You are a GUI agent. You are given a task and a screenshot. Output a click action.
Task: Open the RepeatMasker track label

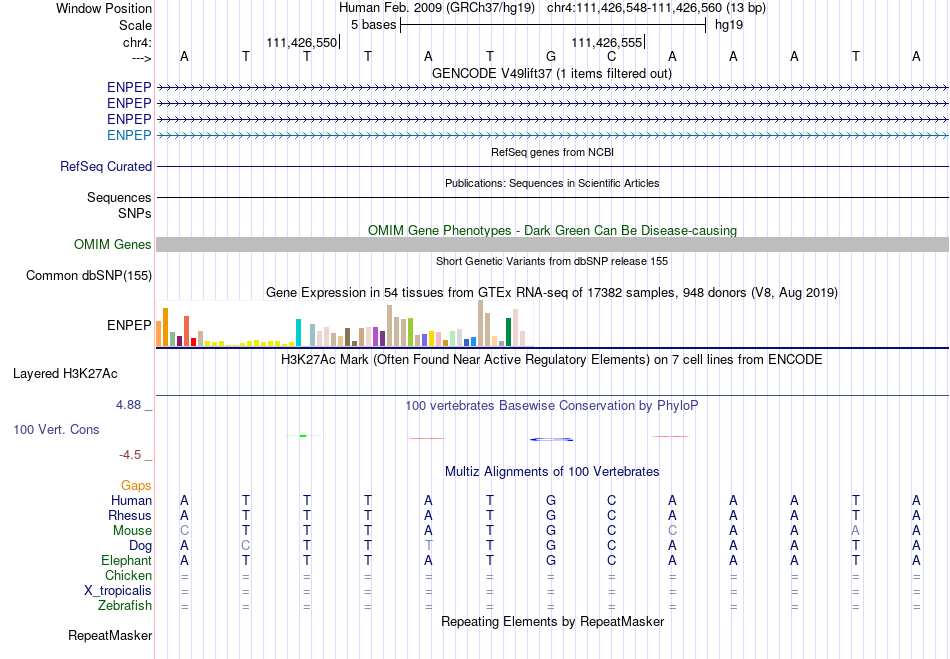coord(110,635)
